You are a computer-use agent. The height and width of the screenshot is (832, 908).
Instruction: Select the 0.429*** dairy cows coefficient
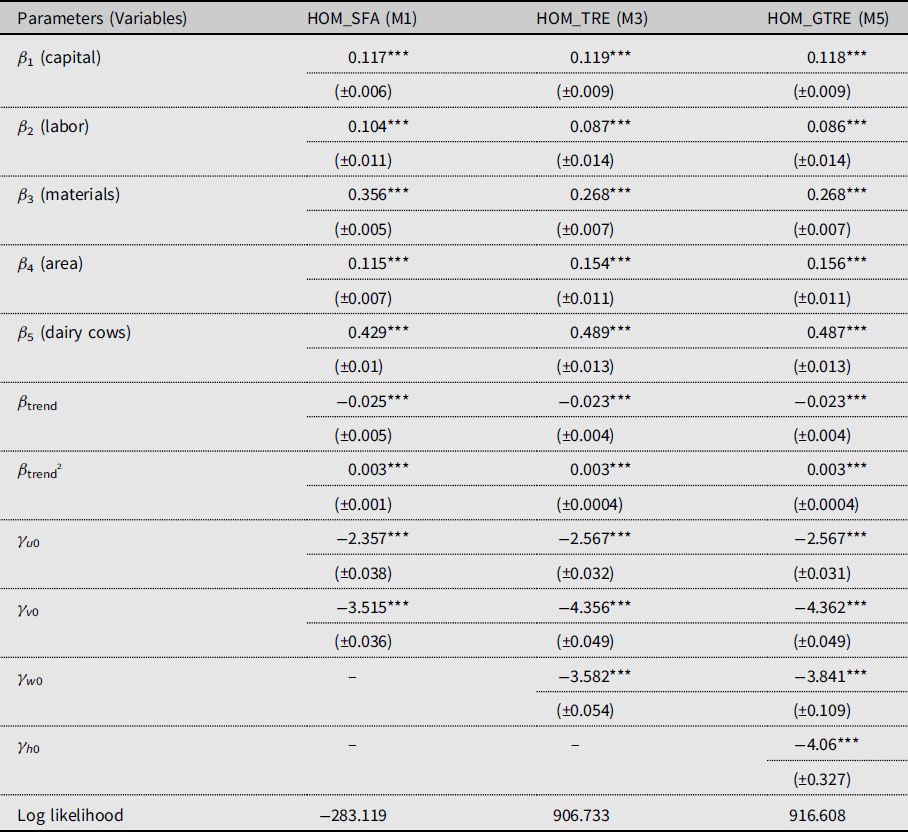[x=378, y=332]
